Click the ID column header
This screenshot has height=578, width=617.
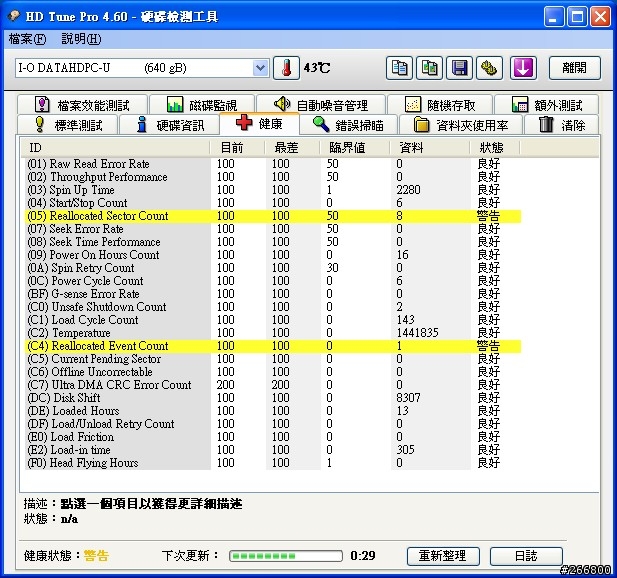click(115, 148)
